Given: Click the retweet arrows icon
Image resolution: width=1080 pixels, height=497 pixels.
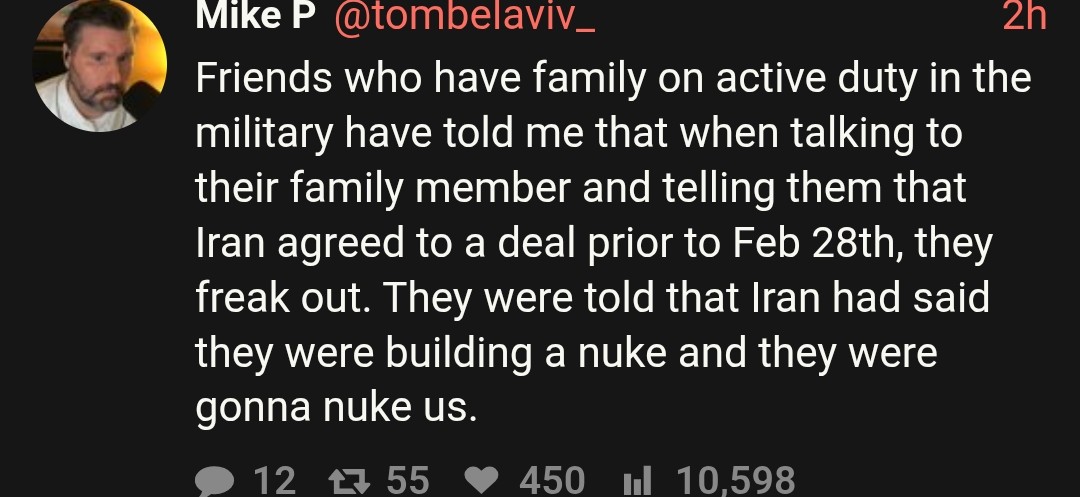Looking at the screenshot, I should (x=350, y=481).
